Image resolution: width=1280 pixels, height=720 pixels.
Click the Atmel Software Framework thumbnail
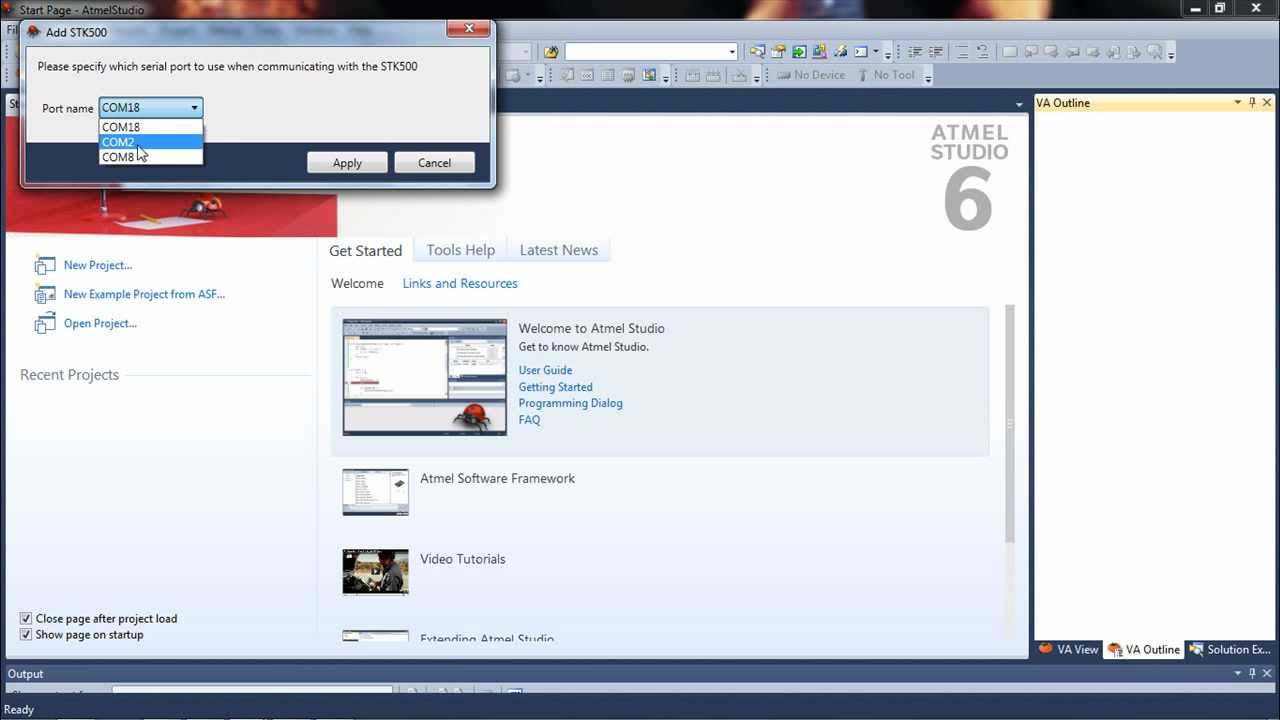point(375,492)
